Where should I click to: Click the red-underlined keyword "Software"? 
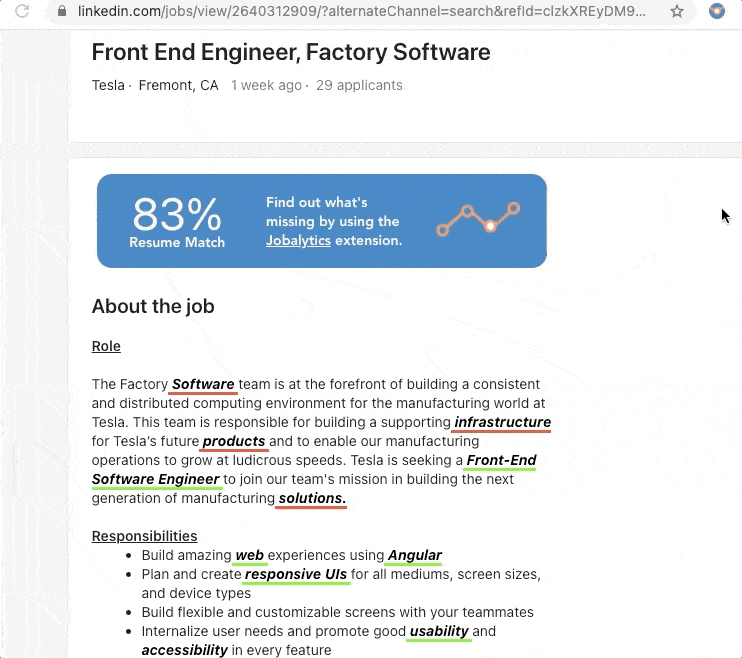point(203,384)
